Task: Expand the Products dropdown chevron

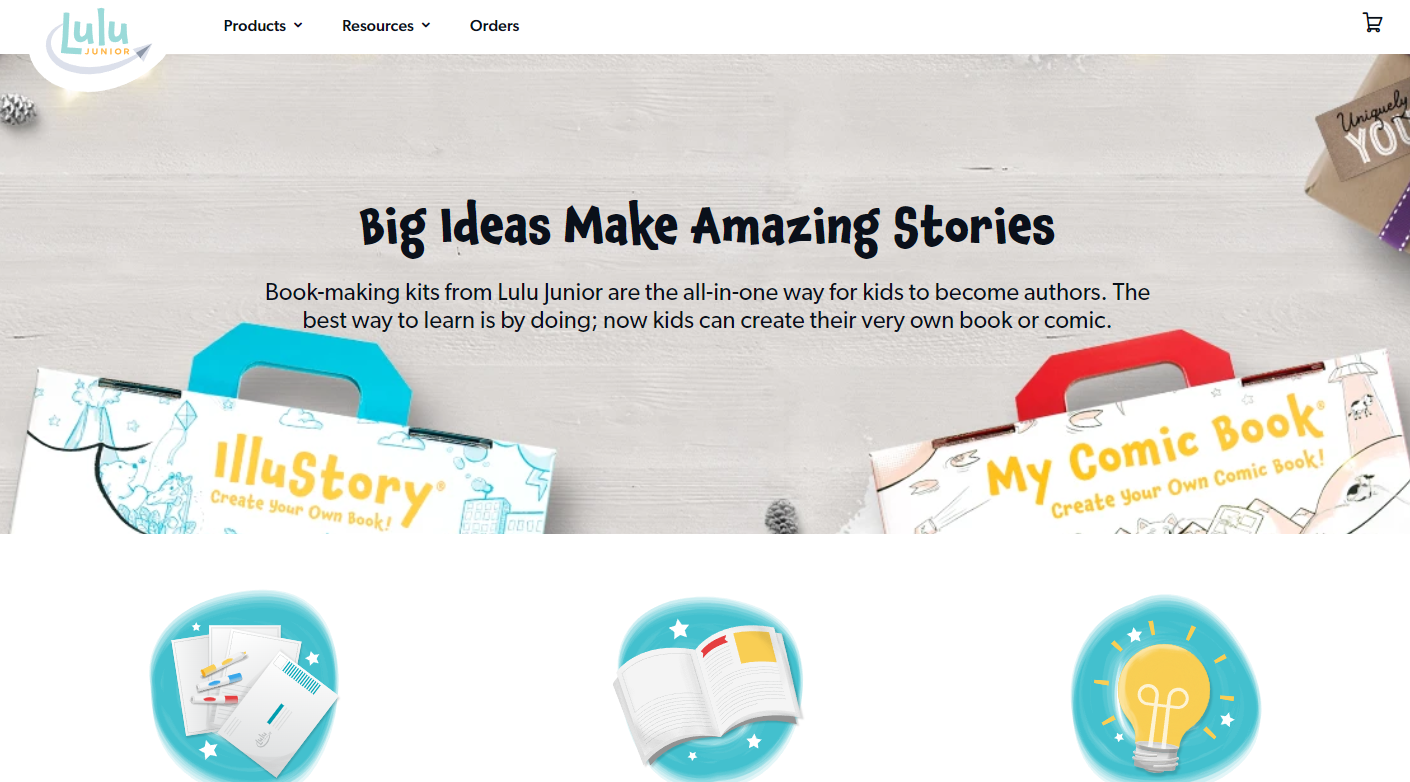Action: [298, 25]
